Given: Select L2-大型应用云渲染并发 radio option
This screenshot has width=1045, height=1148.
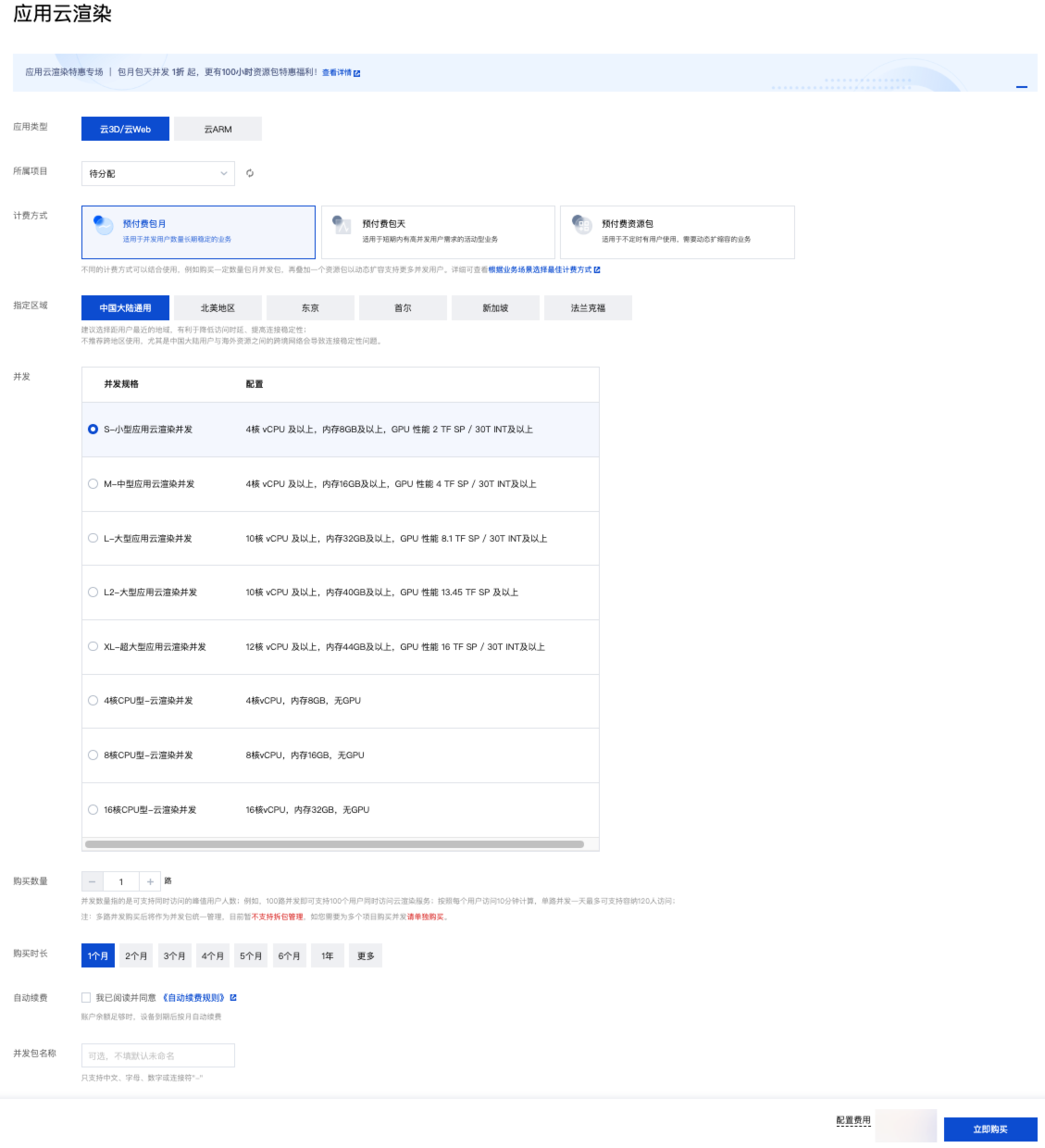Looking at the screenshot, I should pos(93,593).
